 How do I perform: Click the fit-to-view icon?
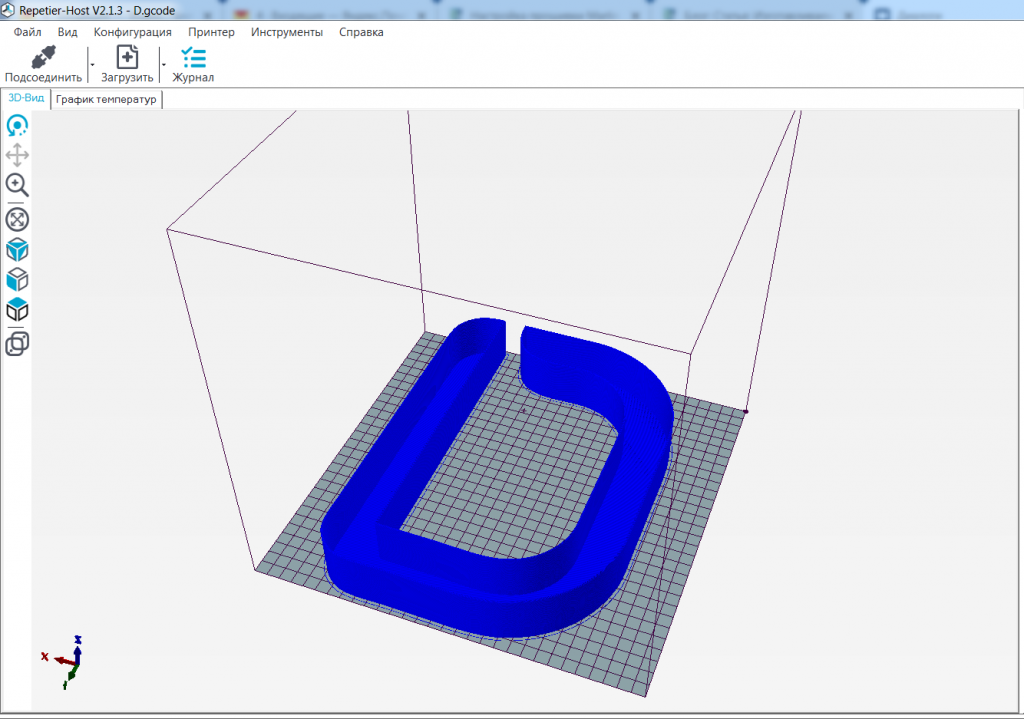point(17,219)
